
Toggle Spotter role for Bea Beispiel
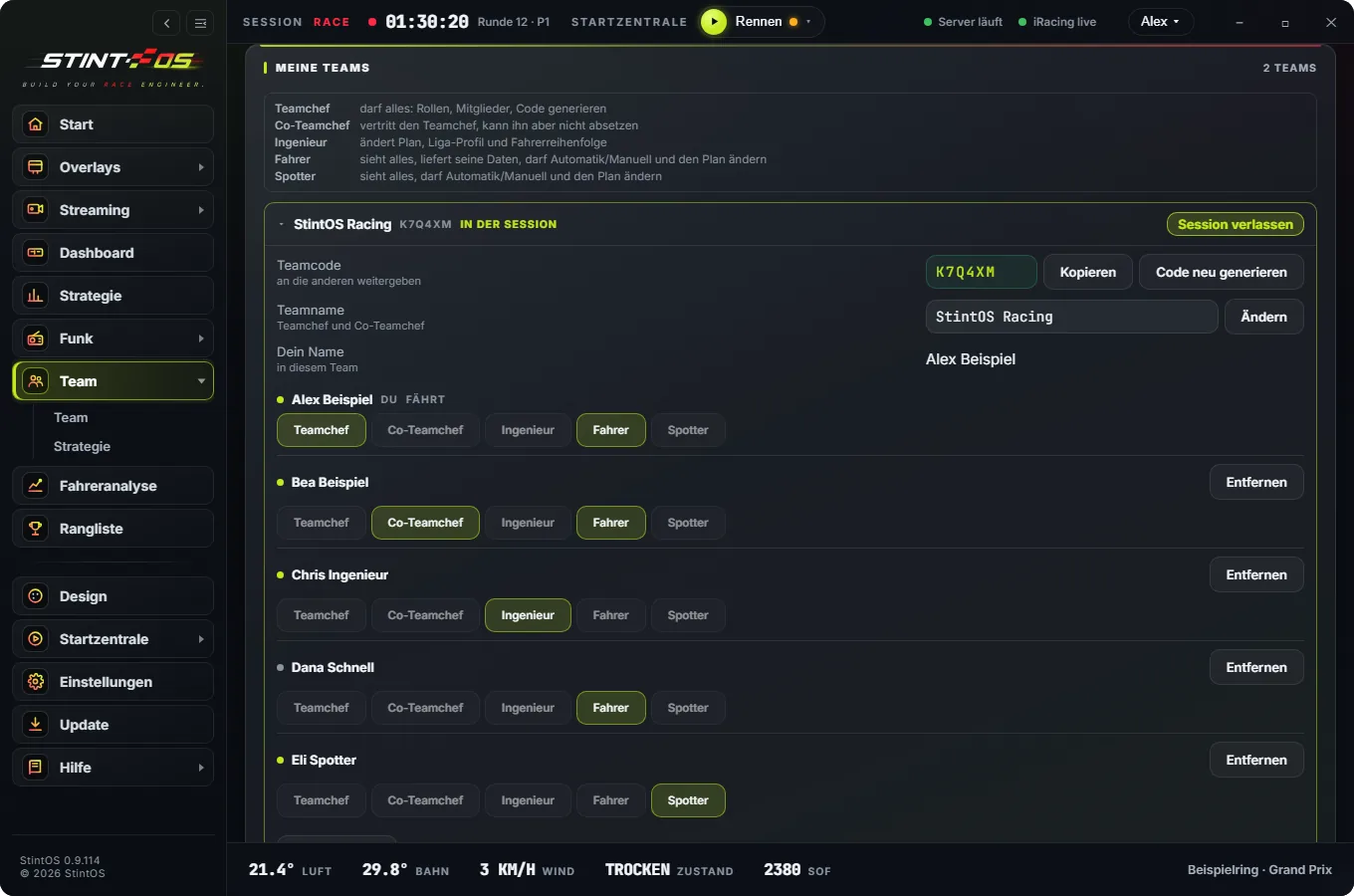click(x=688, y=523)
